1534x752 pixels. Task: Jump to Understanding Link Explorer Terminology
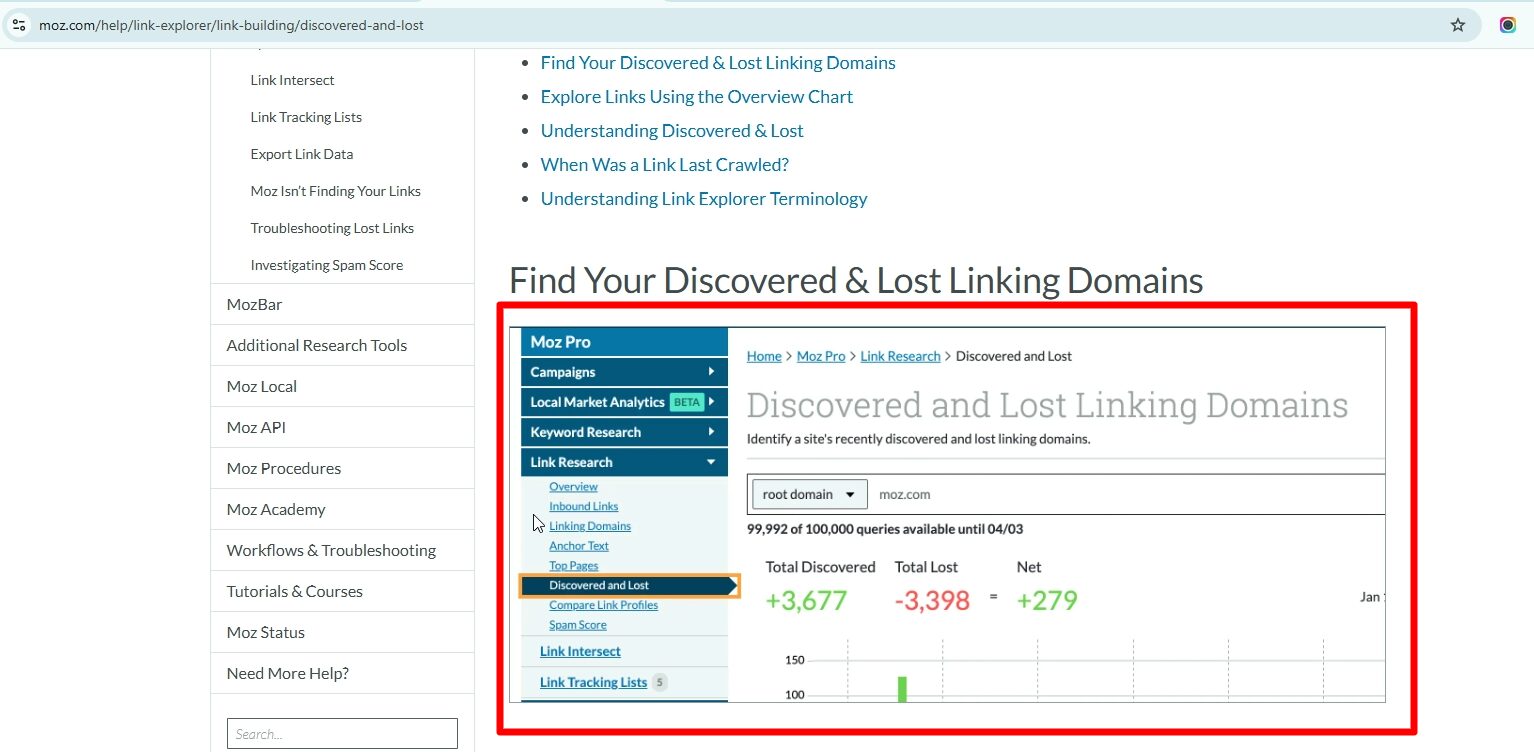pyautogui.click(x=704, y=199)
